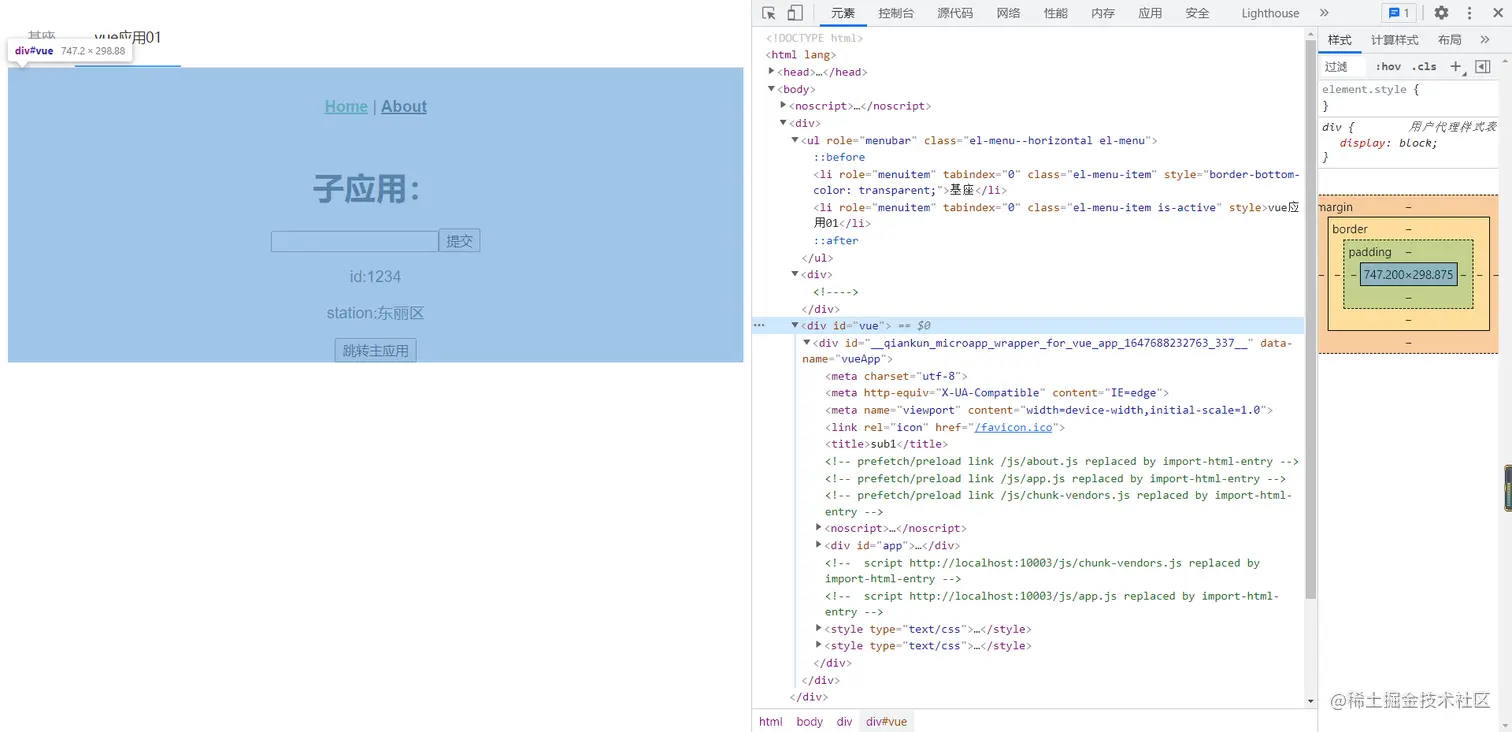The height and width of the screenshot is (732, 1512).
Task: Open the actions ellipsis beside div id="vue"
Action: pyautogui.click(x=759, y=325)
